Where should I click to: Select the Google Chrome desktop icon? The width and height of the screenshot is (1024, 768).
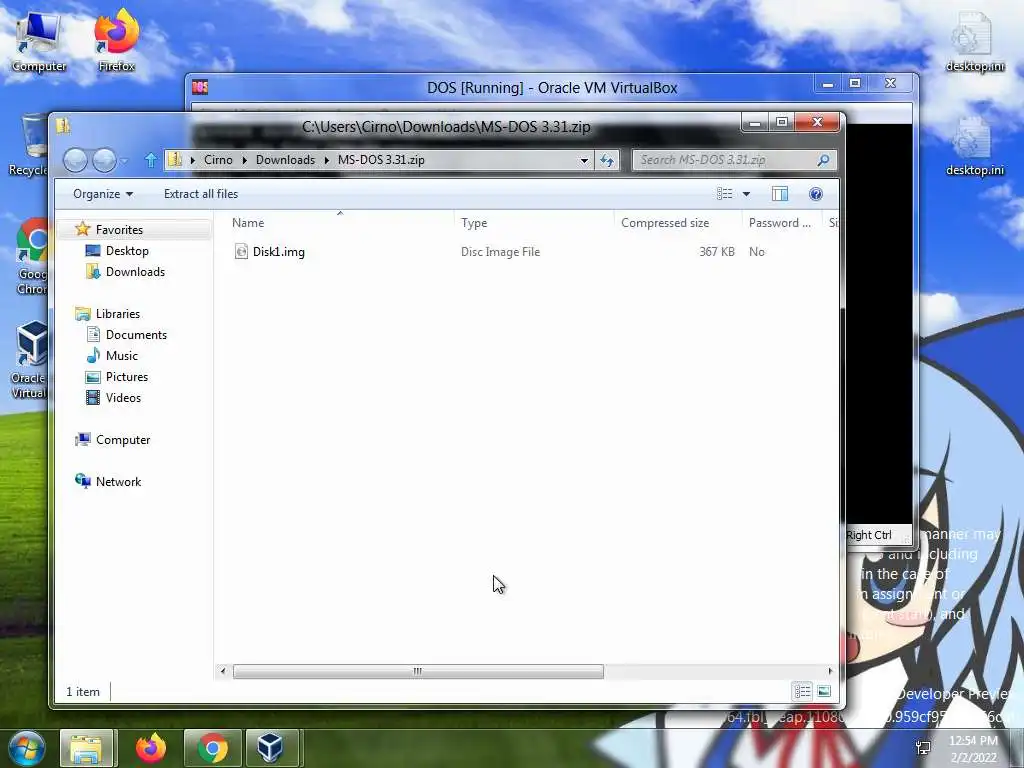(x=31, y=256)
